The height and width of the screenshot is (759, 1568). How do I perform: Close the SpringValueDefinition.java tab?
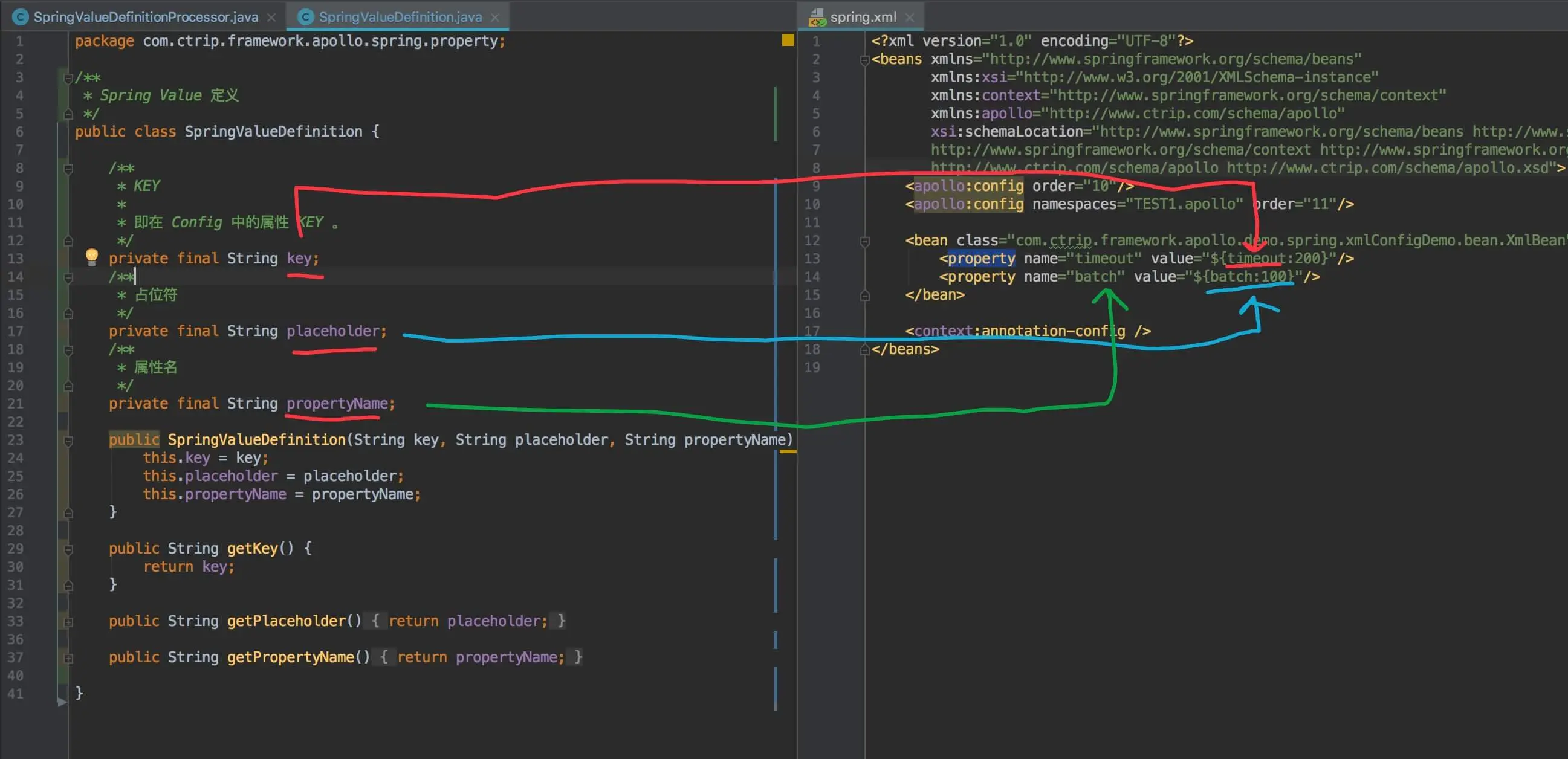495,17
